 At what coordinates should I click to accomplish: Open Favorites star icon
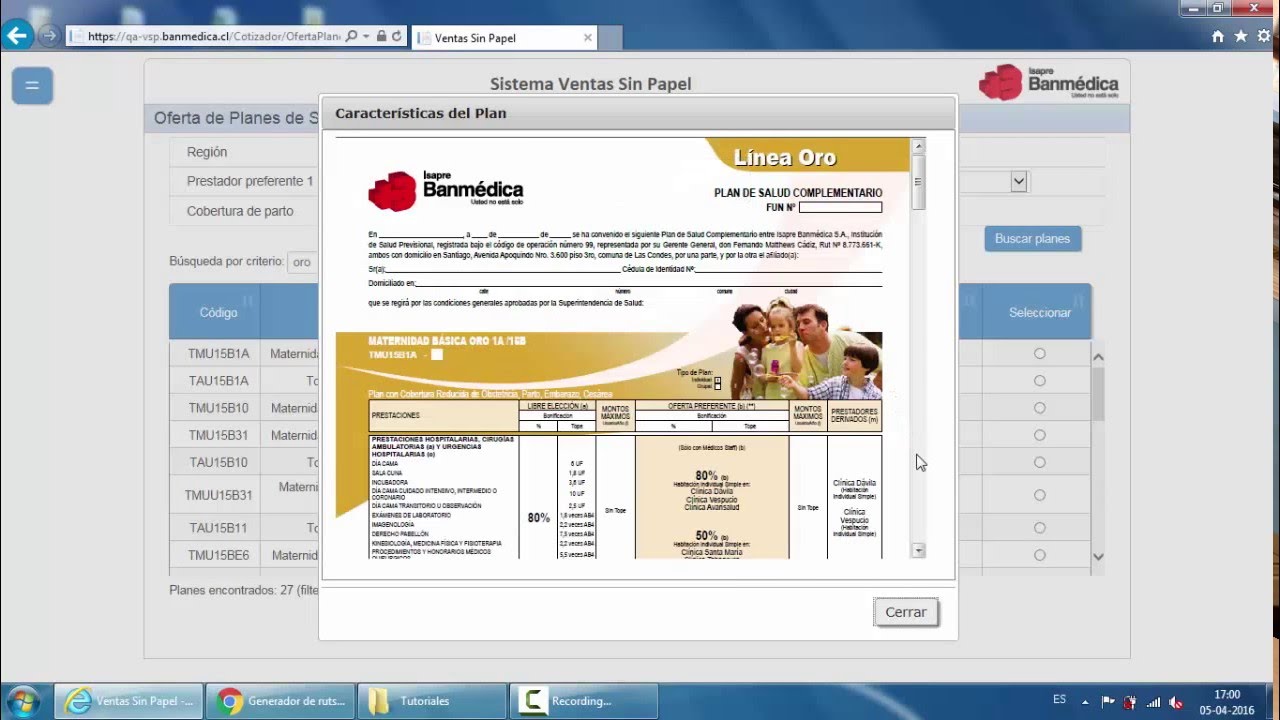(1240, 37)
